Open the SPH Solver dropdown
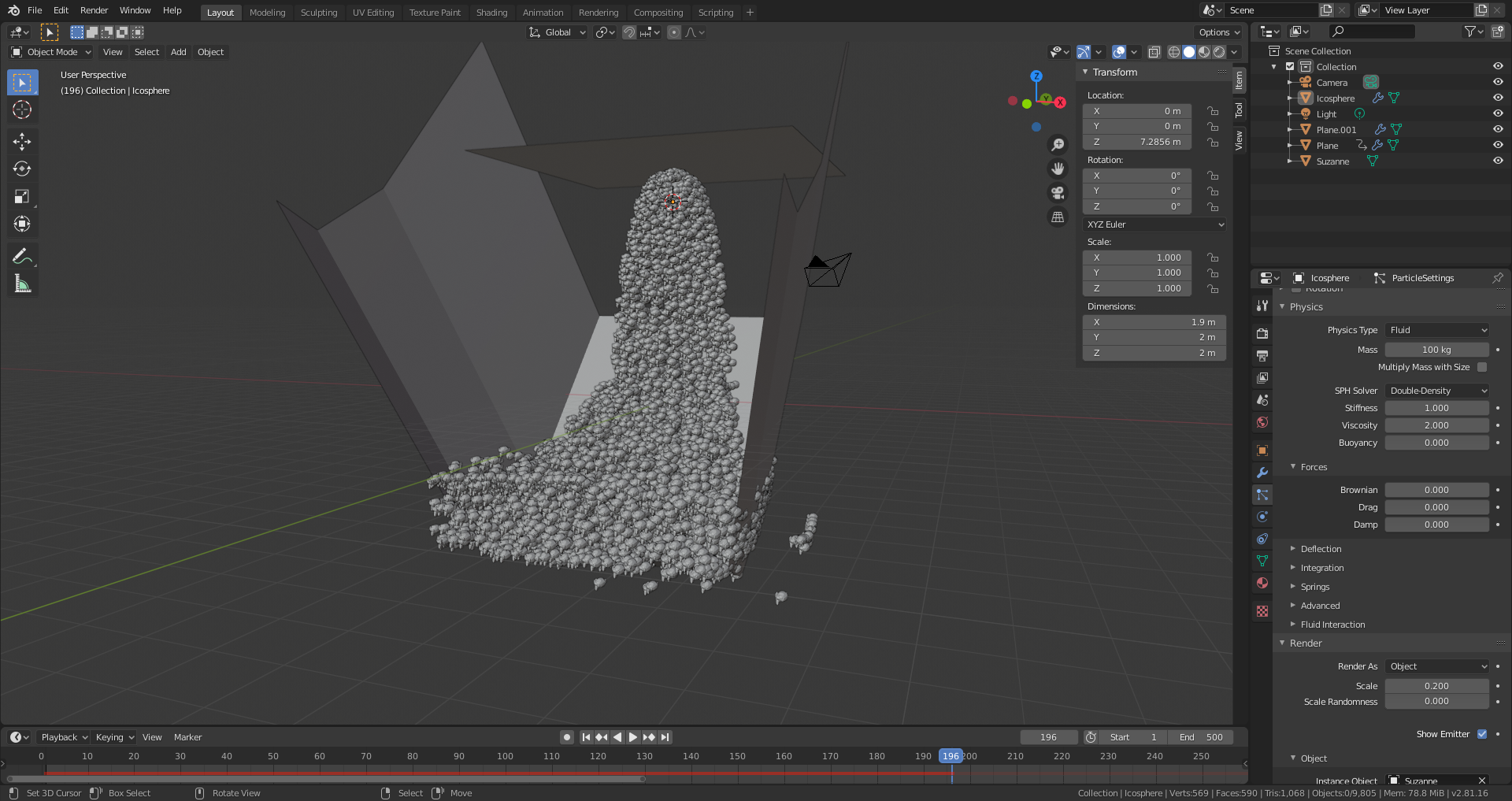The width and height of the screenshot is (1512, 801). 1437,391
